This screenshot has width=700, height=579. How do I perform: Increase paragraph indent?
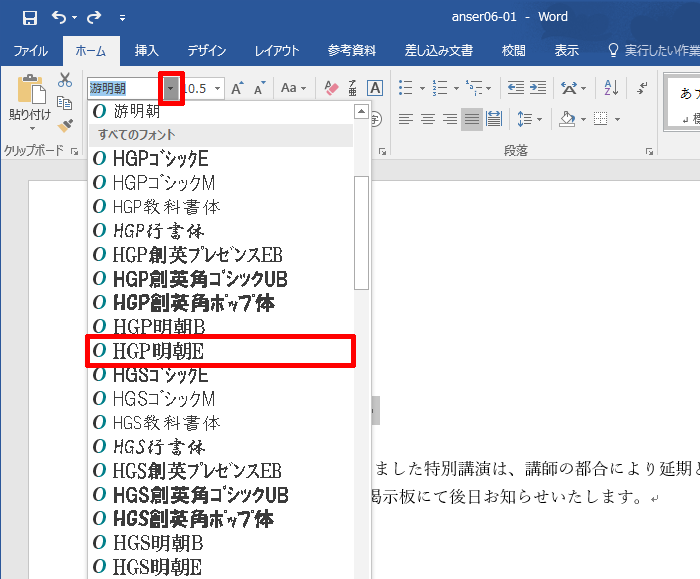click(538, 88)
